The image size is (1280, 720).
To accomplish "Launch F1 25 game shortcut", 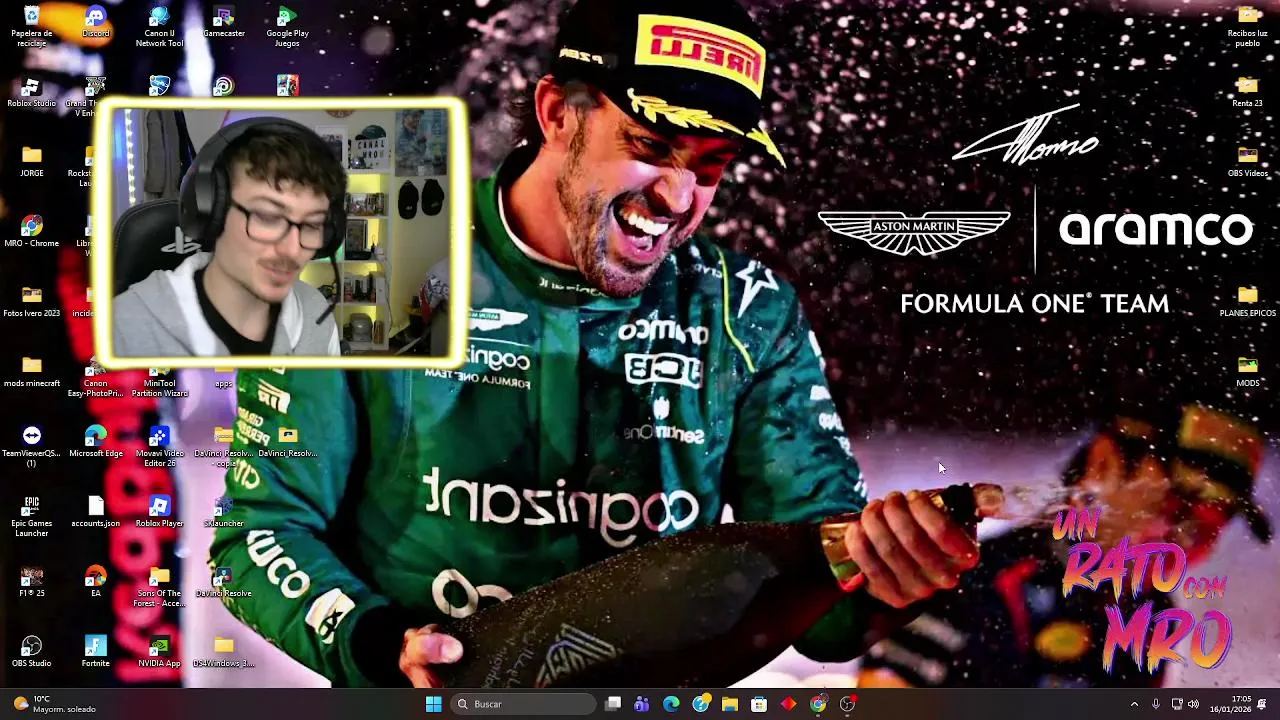I will click(32, 582).
